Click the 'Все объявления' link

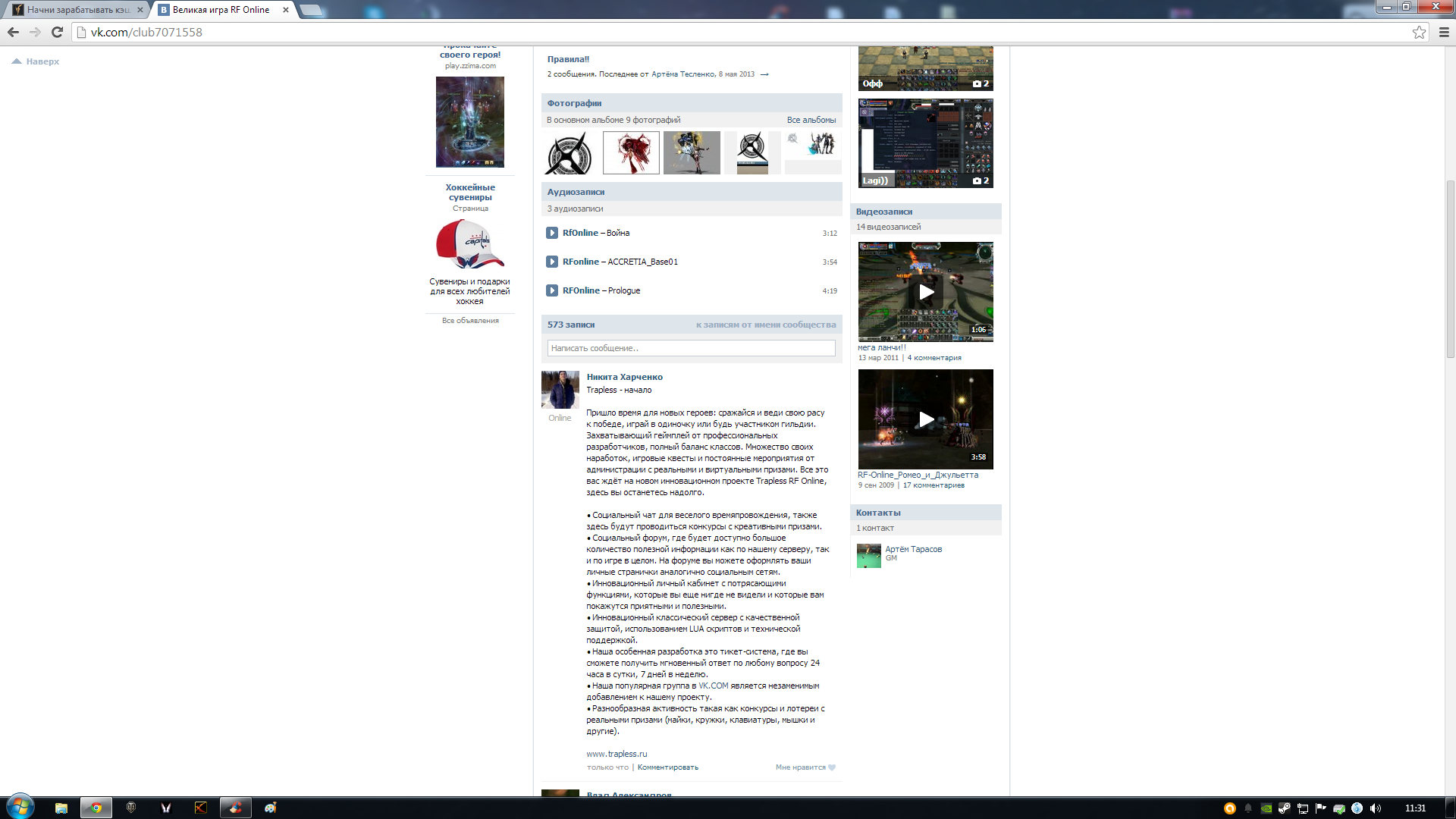click(x=470, y=321)
